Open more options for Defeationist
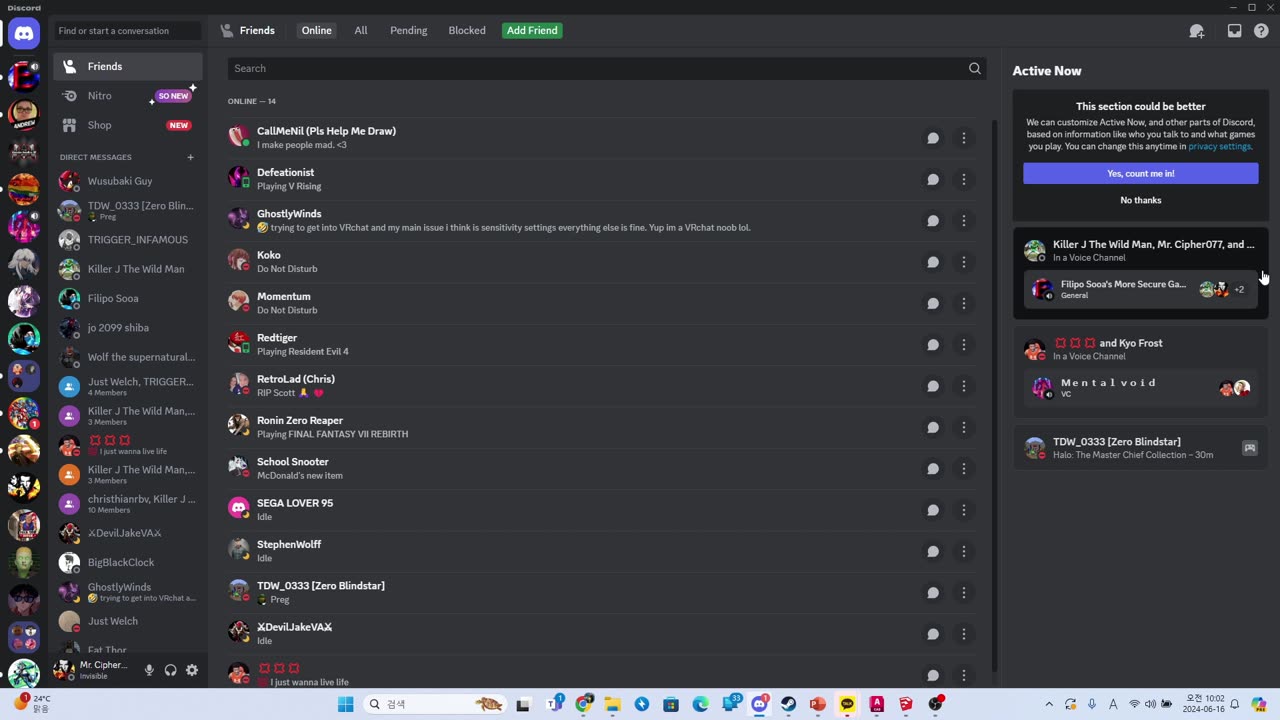Screen dimensions: 1280x720 (963, 180)
